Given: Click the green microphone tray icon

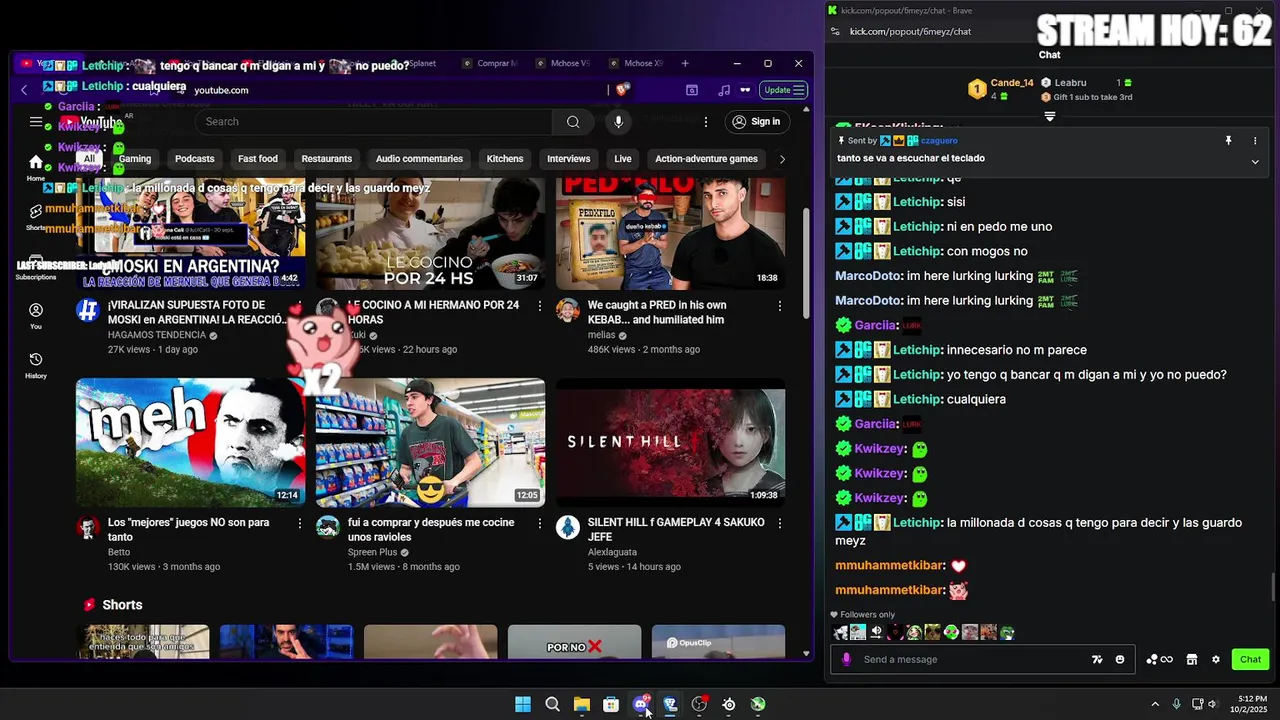Looking at the screenshot, I should pyautogui.click(x=1176, y=704).
